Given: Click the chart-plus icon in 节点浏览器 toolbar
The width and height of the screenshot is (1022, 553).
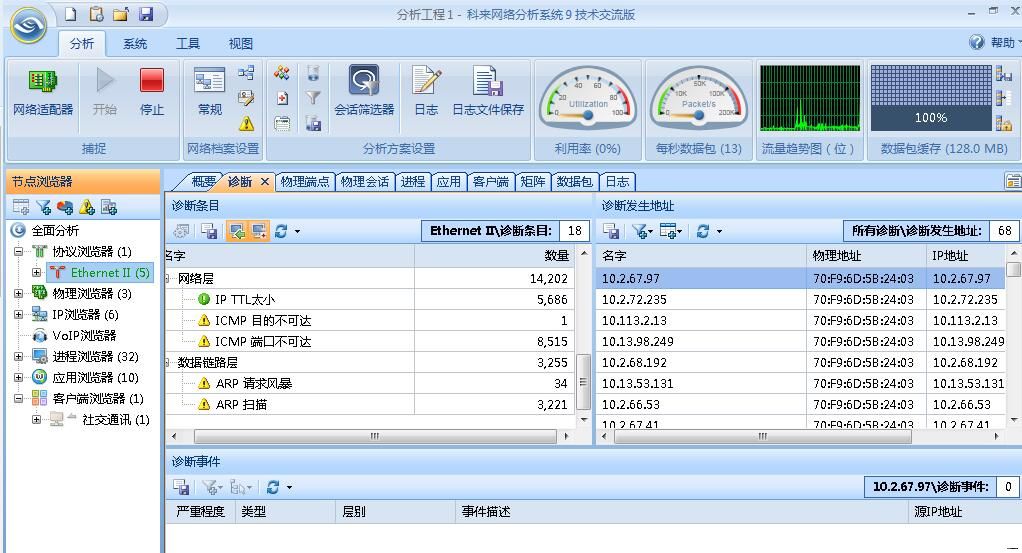Looking at the screenshot, I should point(109,207).
